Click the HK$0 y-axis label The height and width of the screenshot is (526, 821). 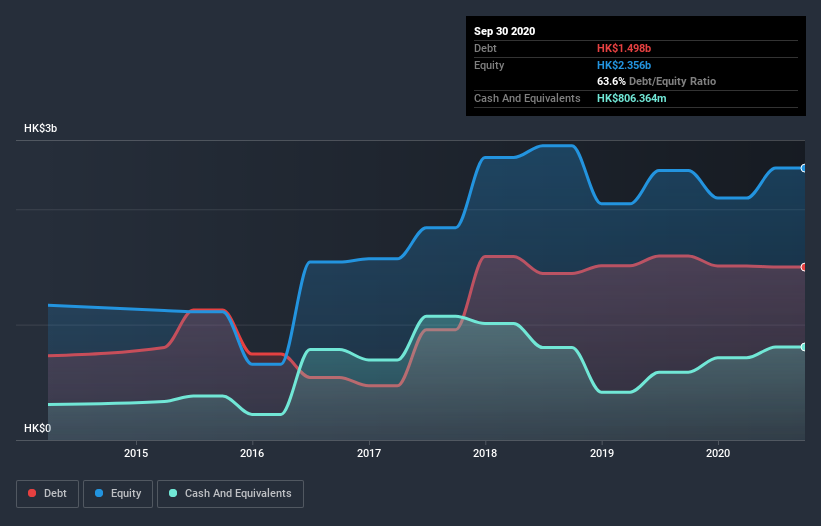(37, 428)
